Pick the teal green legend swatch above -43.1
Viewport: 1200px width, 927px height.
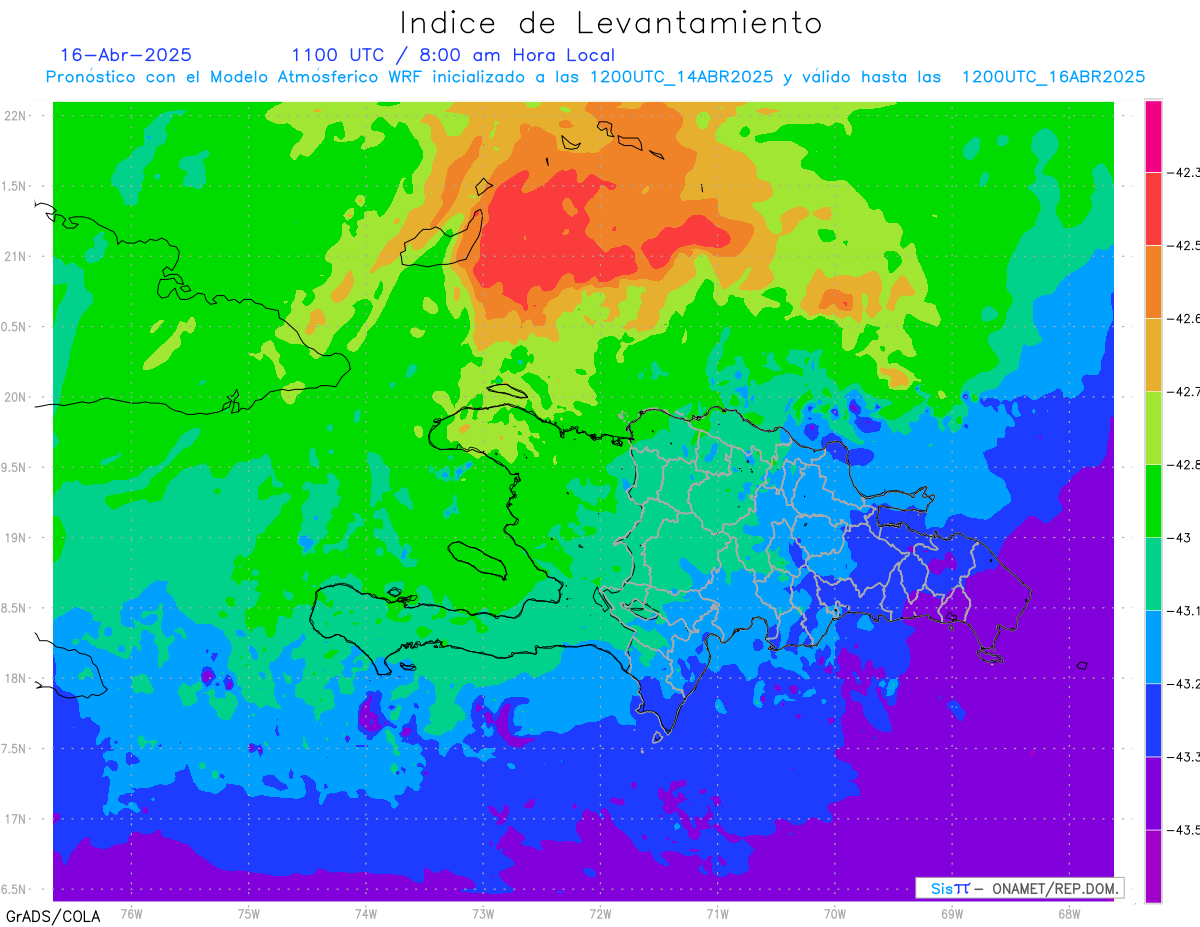click(x=1153, y=574)
